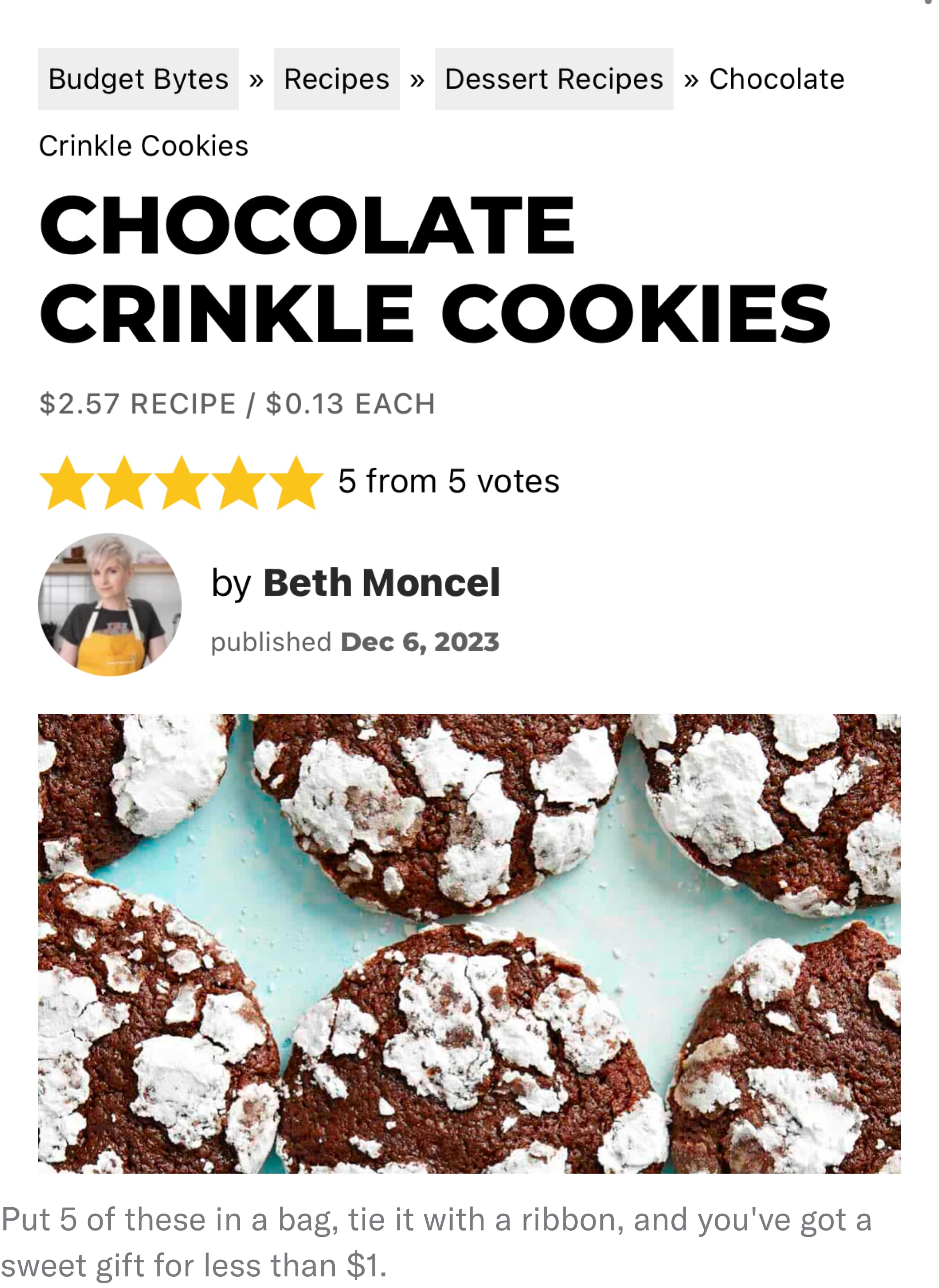Click the second rating star

coord(124,483)
